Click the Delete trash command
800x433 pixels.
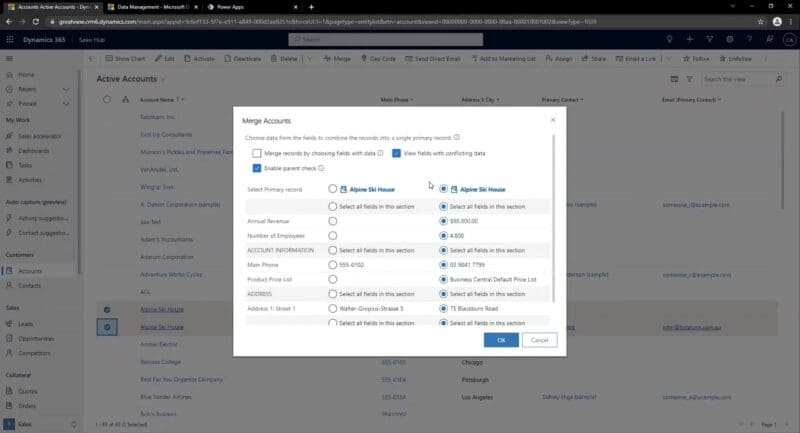pyautogui.click(x=284, y=59)
